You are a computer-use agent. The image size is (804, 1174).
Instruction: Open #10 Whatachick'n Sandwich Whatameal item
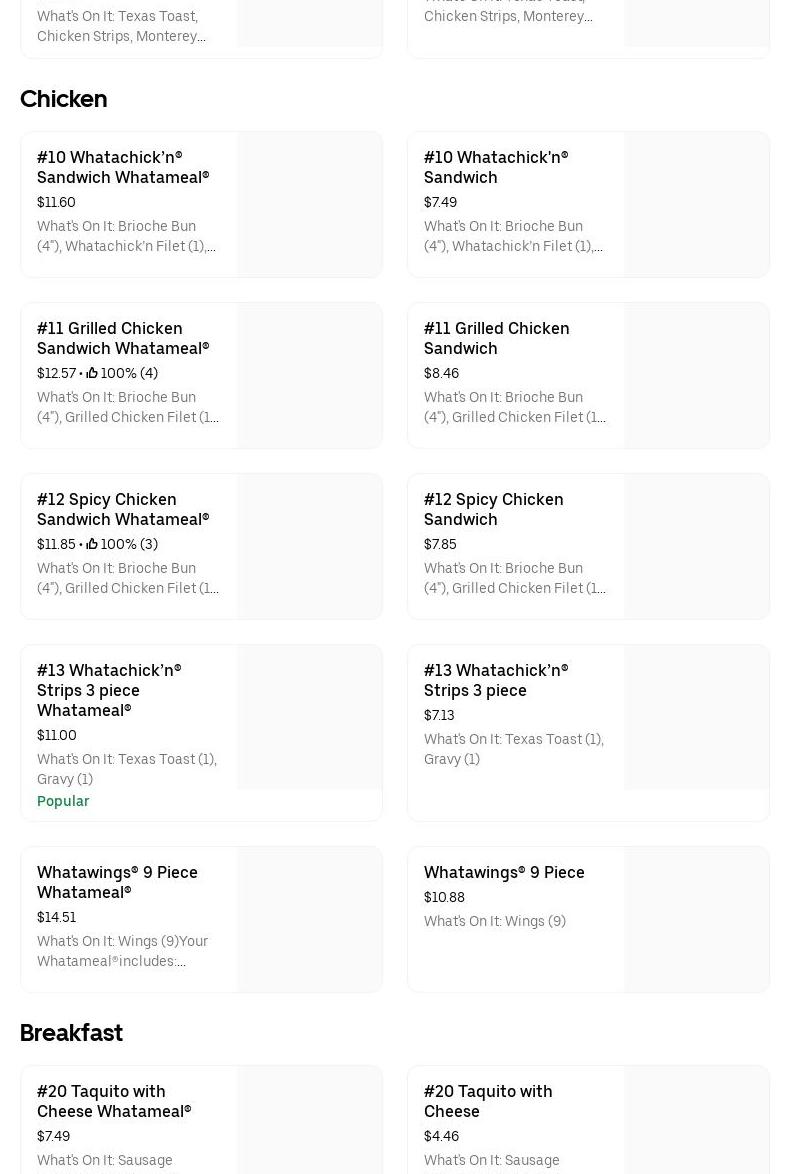[123, 167]
